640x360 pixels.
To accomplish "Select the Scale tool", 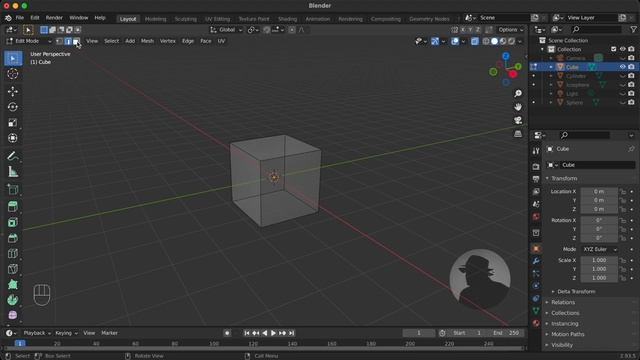I will pos(13,122).
